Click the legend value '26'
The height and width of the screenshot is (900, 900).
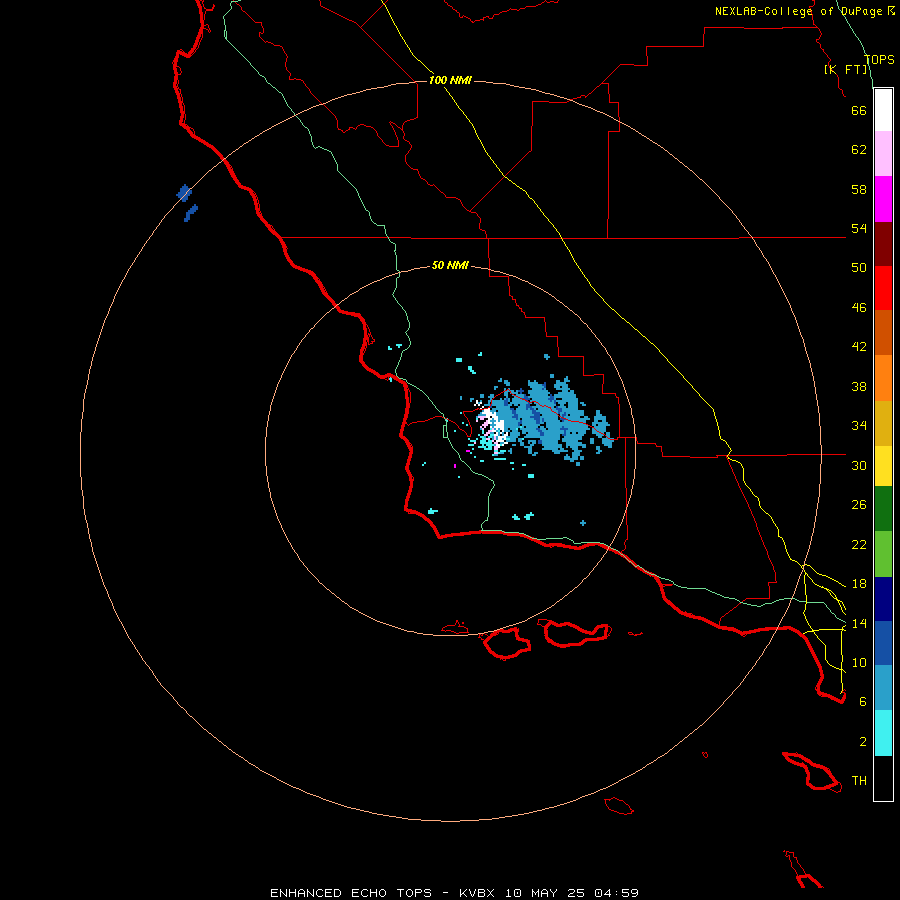pyautogui.click(x=859, y=505)
